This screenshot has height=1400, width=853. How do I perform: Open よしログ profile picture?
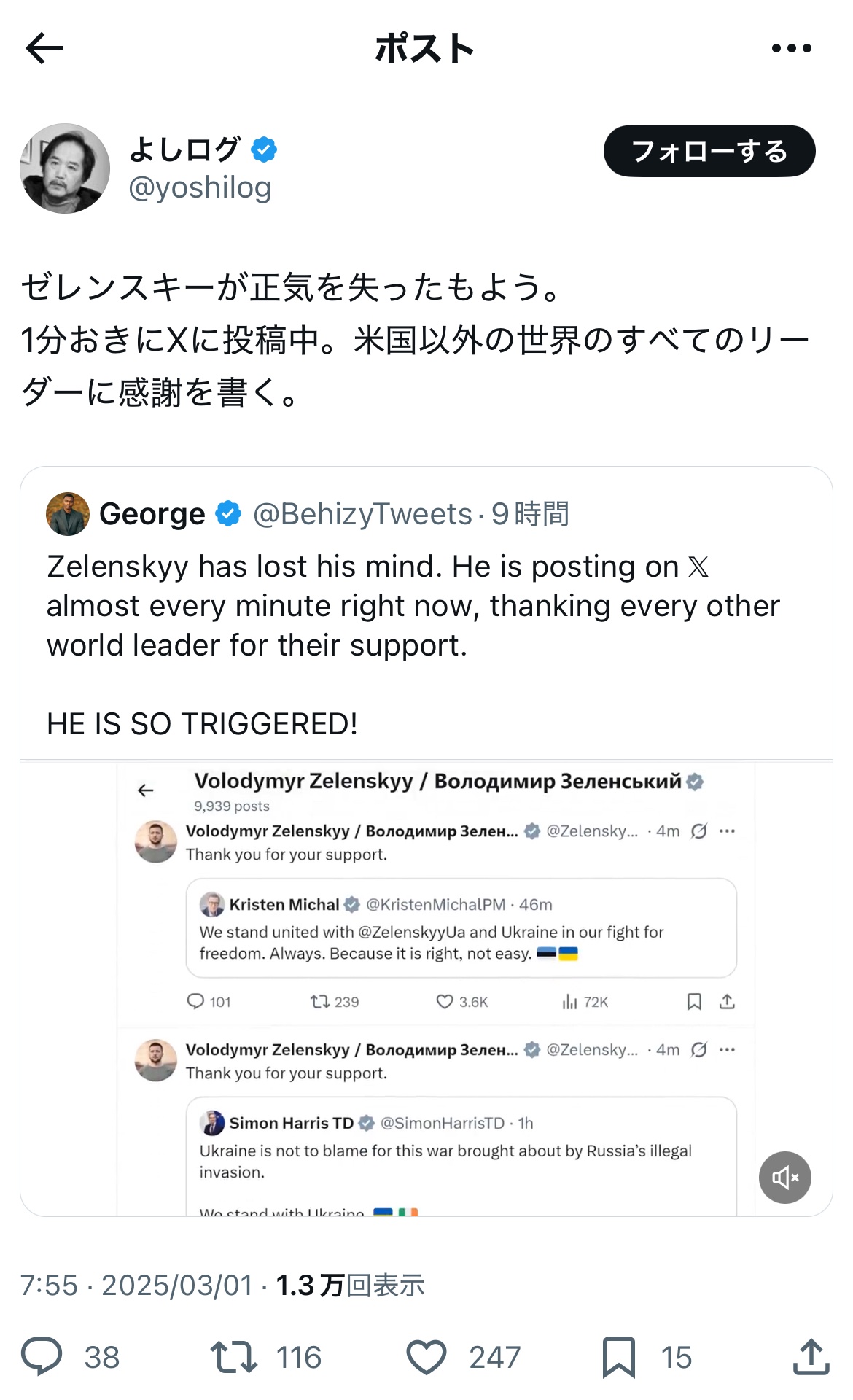click(65, 168)
